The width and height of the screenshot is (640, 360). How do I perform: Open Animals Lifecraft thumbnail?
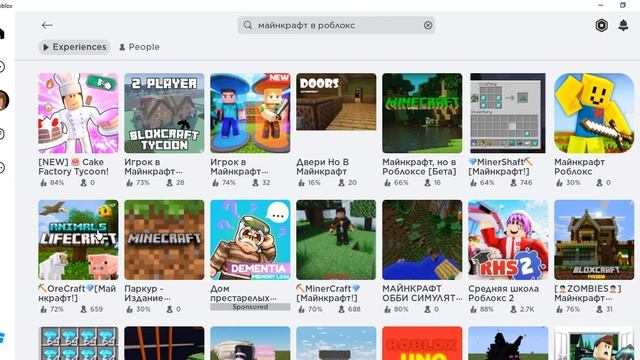click(78, 240)
